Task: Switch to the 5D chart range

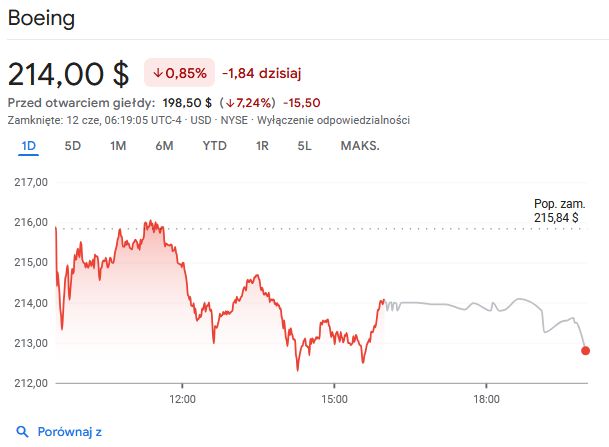Action: click(x=73, y=146)
